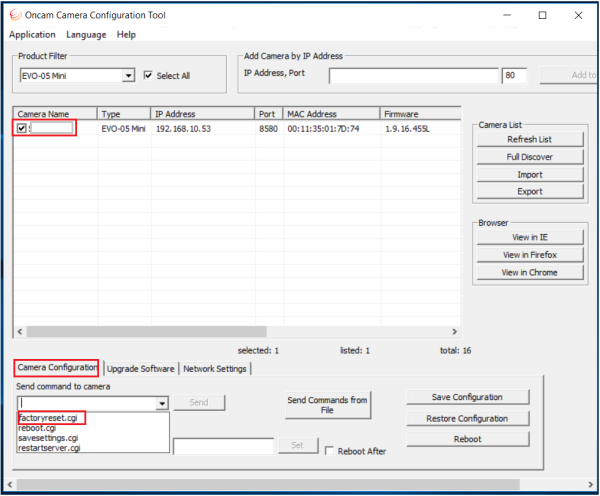Click the window bottom scrollbar thumb
This screenshot has height=496, width=600.
(268, 485)
